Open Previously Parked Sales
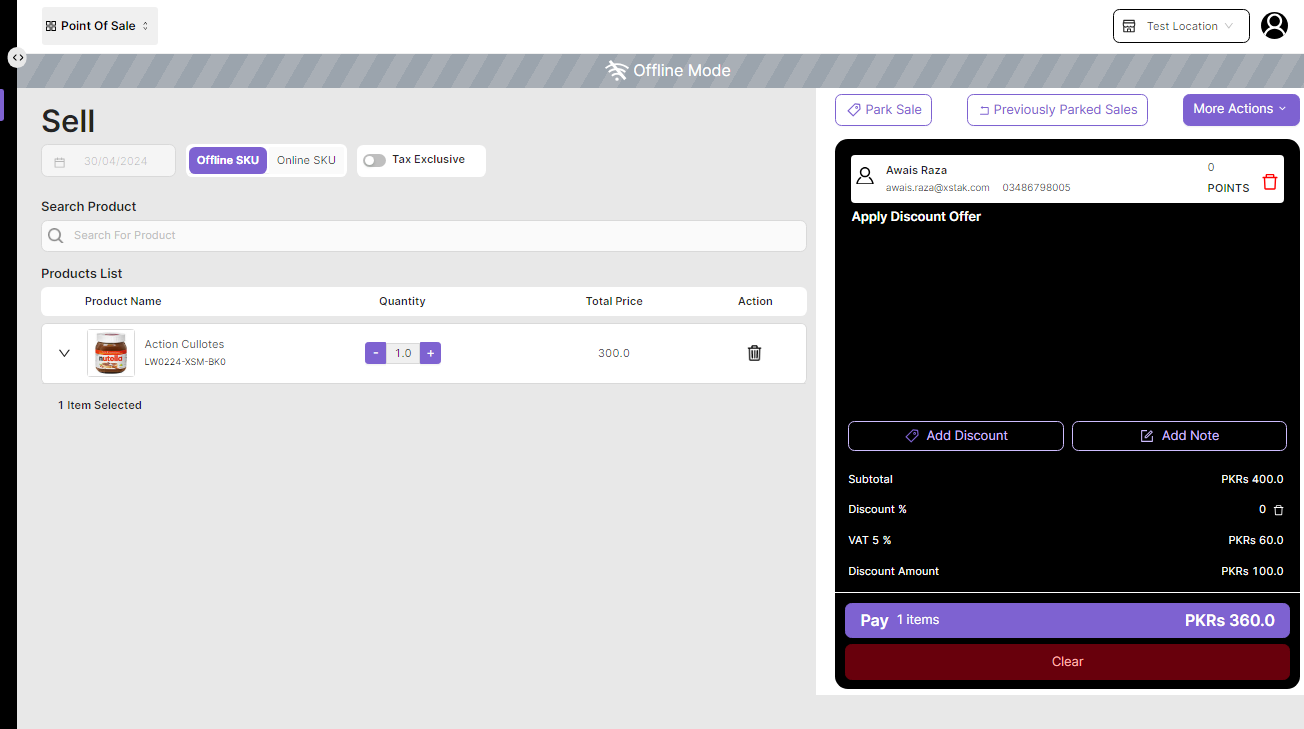 coord(1057,110)
